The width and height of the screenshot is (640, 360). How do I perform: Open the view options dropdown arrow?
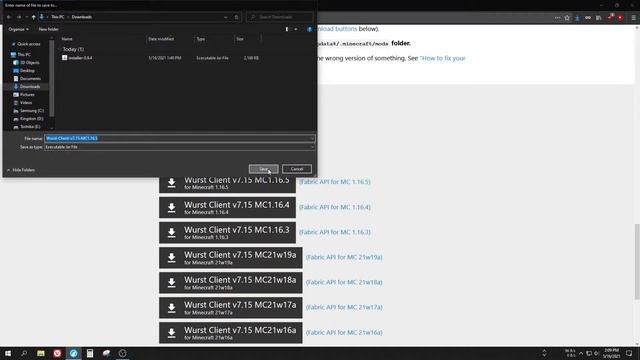point(296,29)
